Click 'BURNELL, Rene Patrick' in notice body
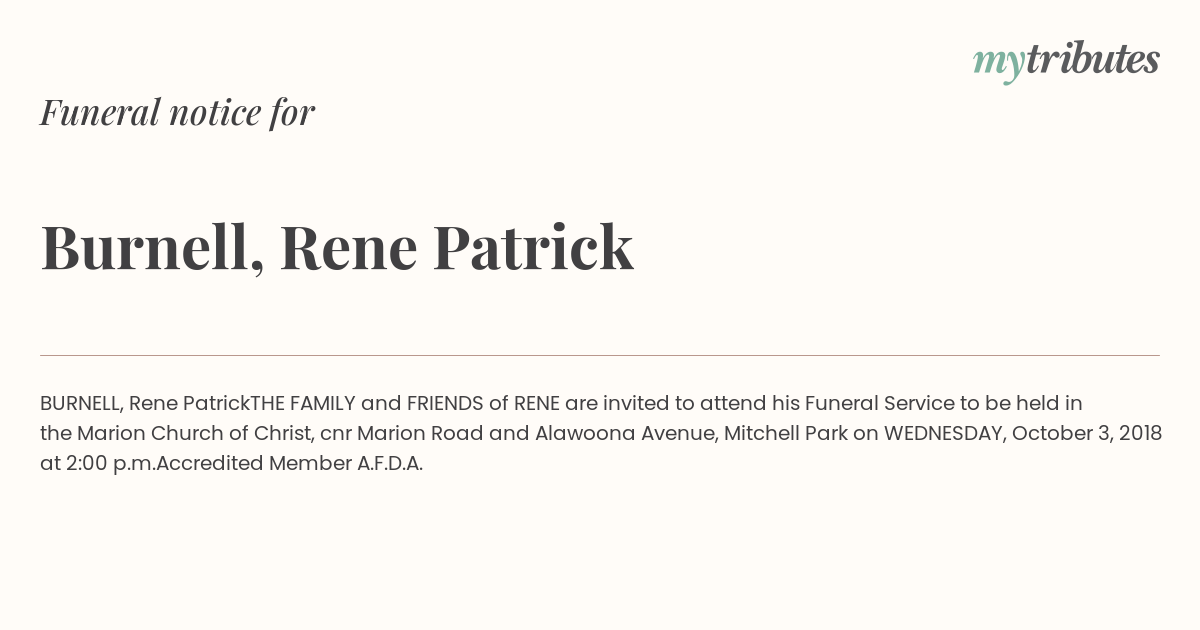Screen dimensions: 1200x630 tap(144, 403)
